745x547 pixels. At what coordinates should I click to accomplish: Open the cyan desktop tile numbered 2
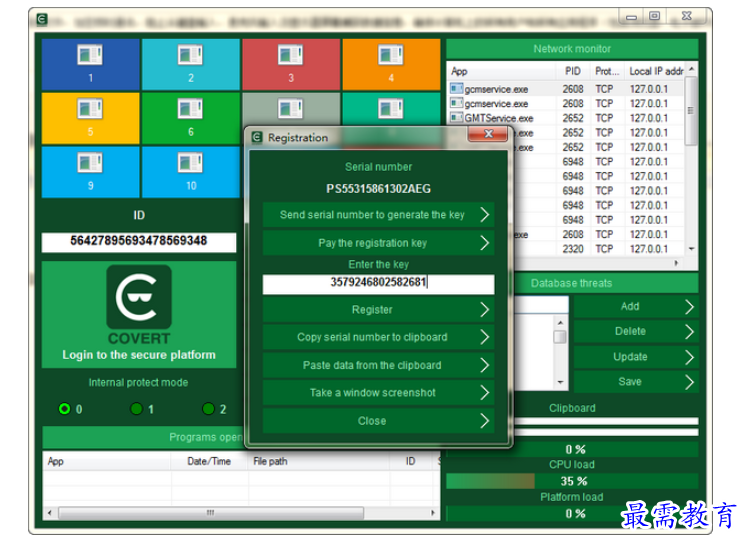coord(191,64)
